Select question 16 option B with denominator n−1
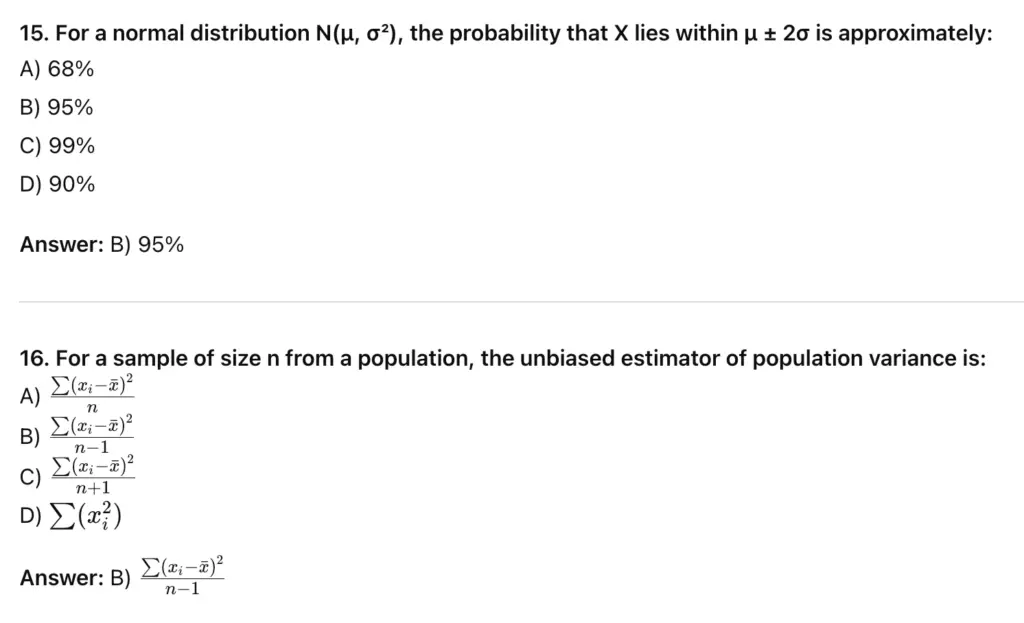 [x=90, y=435]
